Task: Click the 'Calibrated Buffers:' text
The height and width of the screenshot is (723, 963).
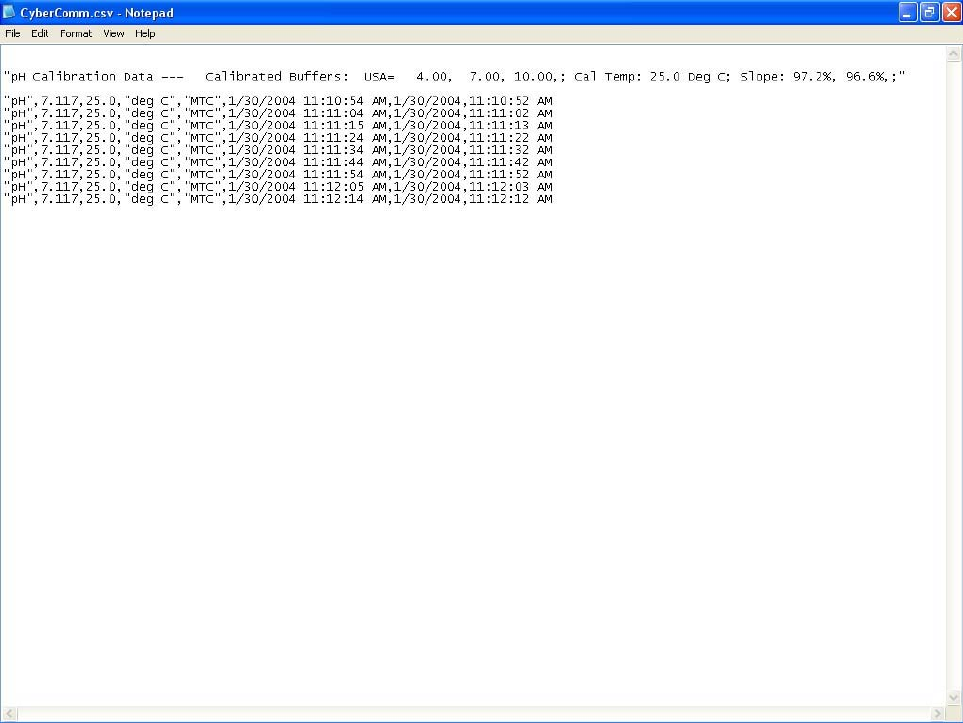Action: tap(277, 77)
